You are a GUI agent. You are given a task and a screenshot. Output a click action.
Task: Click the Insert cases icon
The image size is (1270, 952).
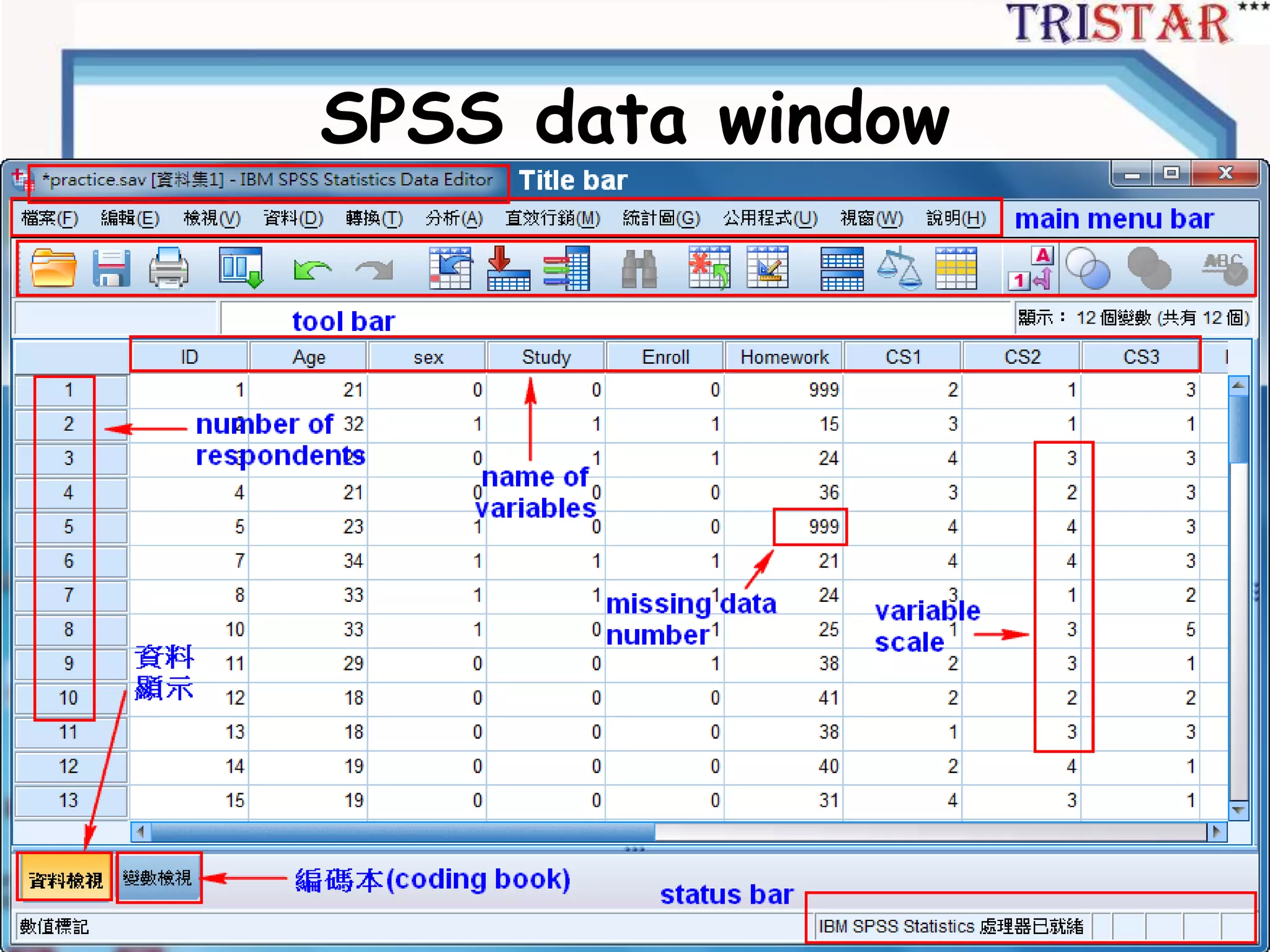pos(709,268)
